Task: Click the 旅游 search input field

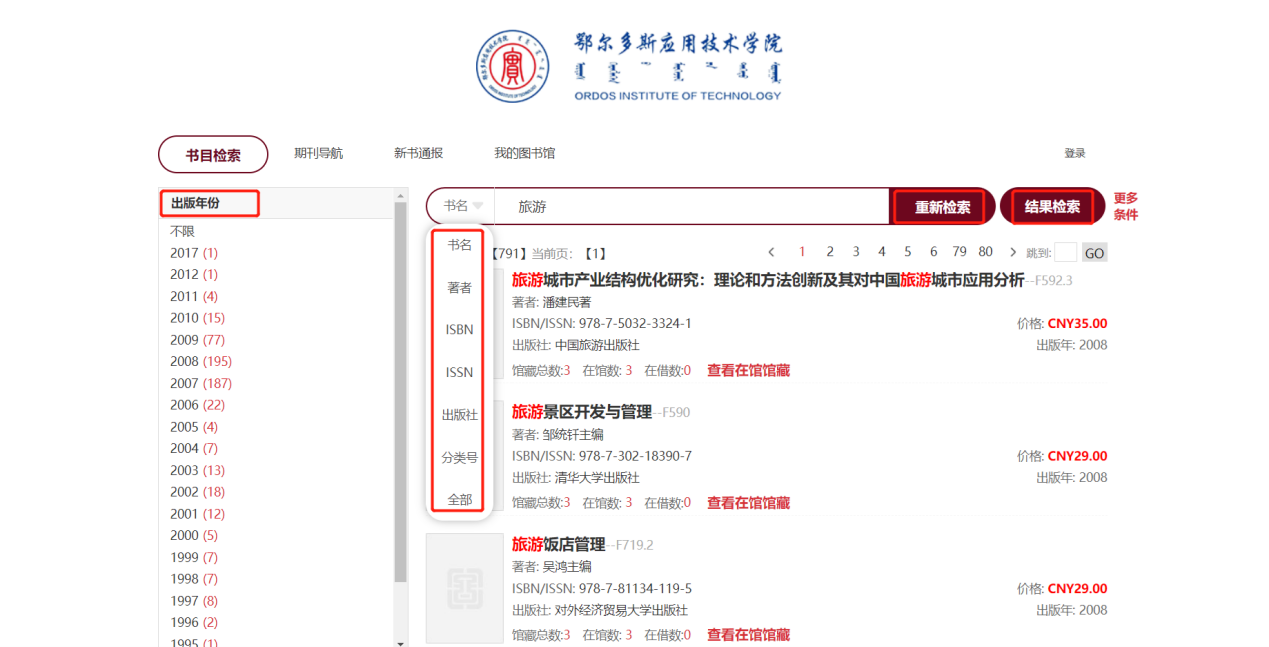Action: click(x=690, y=207)
